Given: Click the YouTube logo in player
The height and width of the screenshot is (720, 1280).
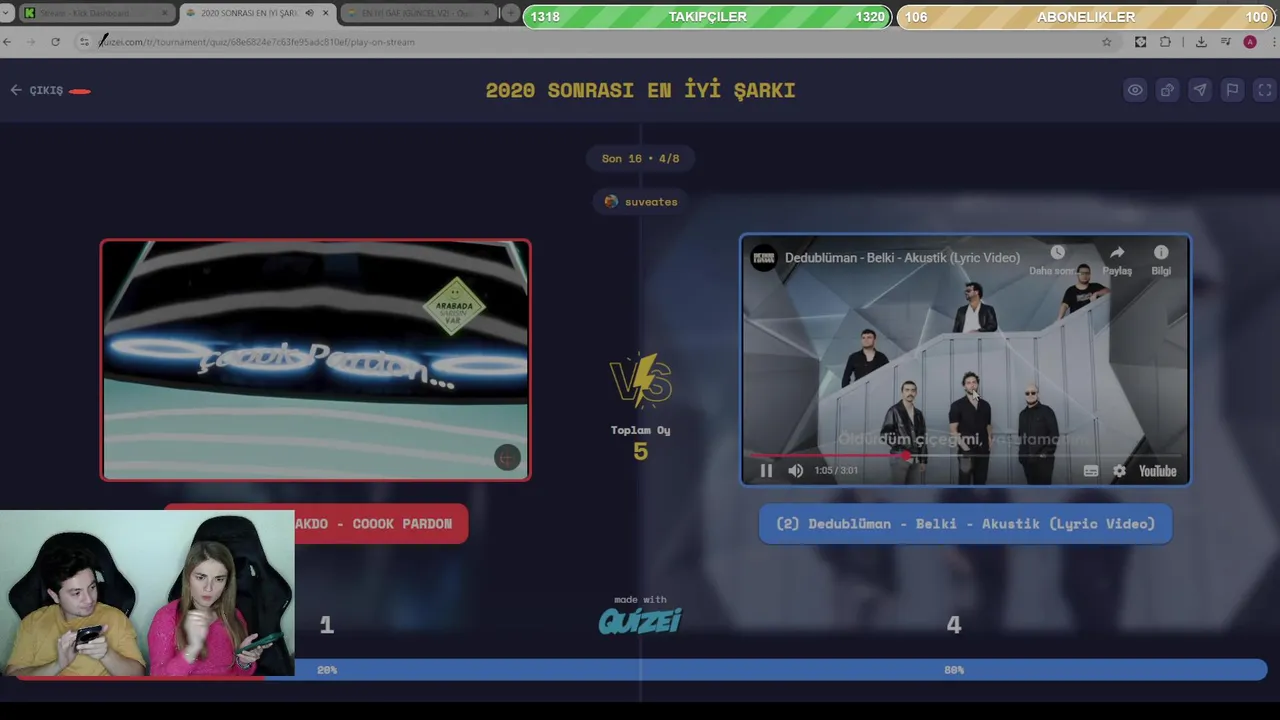Looking at the screenshot, I should point(1157,471).
